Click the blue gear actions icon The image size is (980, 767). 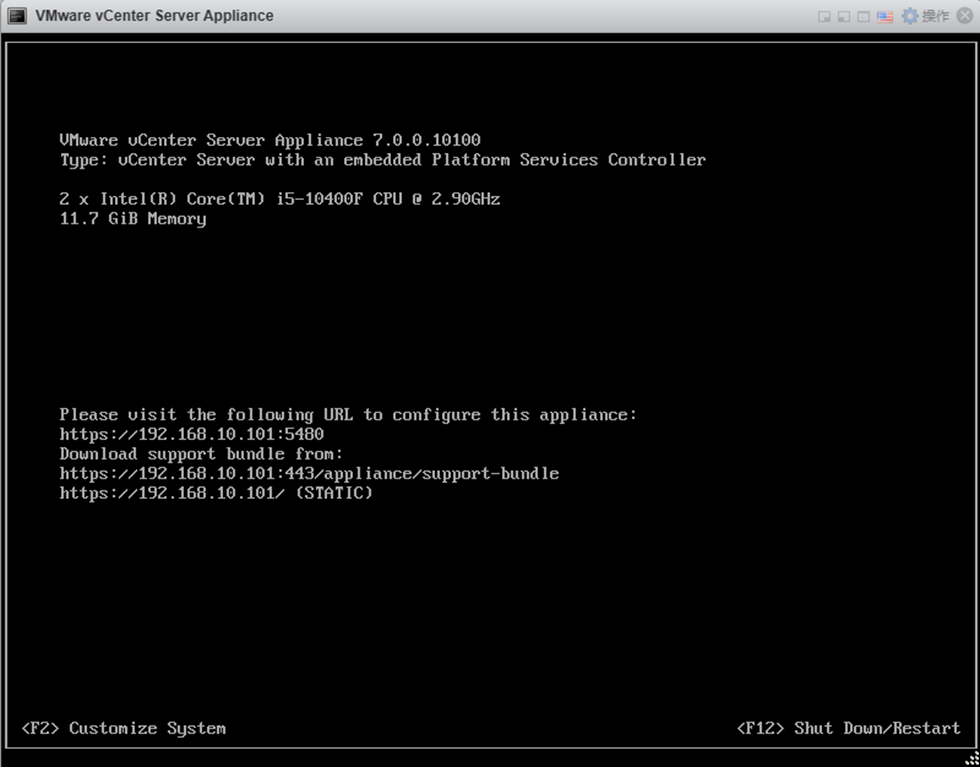tap(910, 16)
